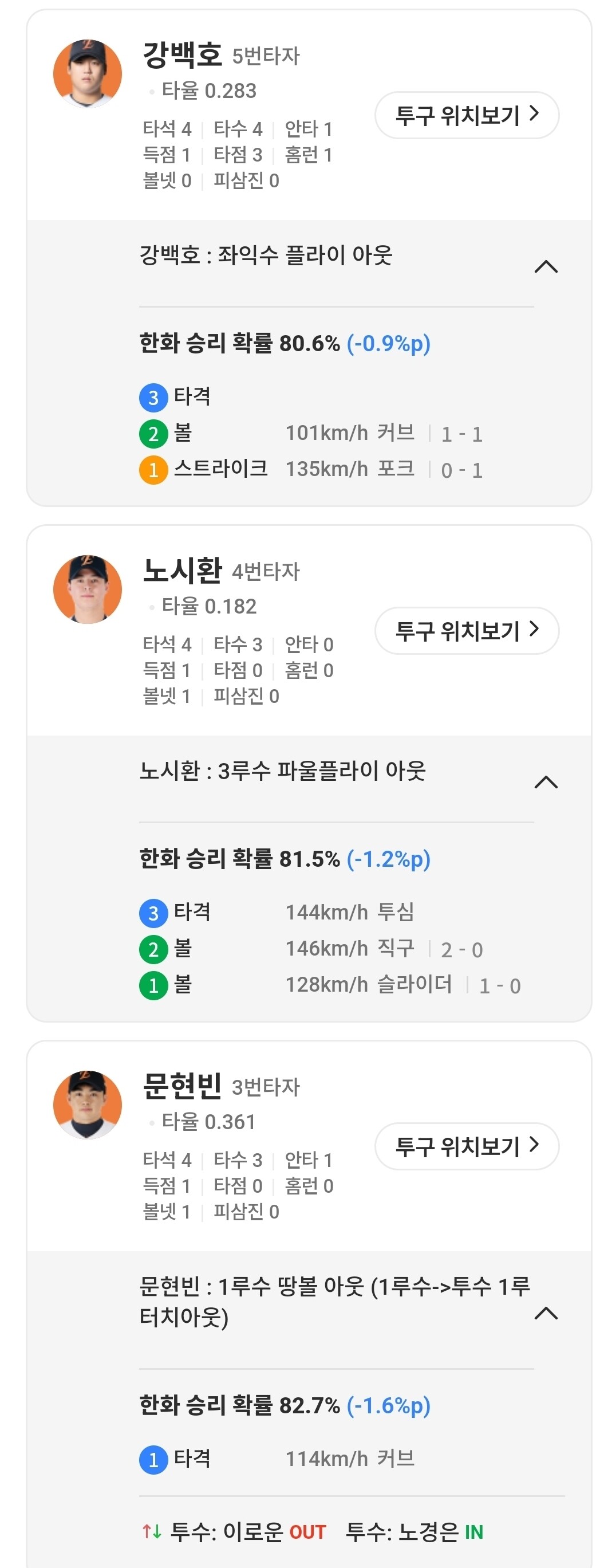This screenshot has width=596, height=1568.
Task: Tap the 문현빈 player name heading
Action: pos(182,1086)
